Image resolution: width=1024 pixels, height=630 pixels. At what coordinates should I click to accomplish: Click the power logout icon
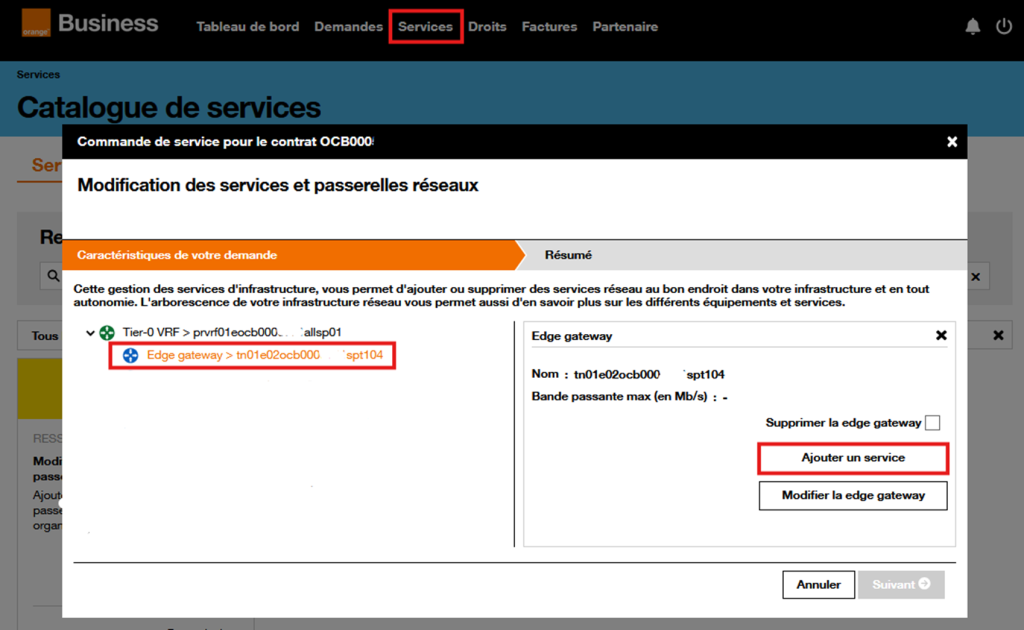pyautogui.click(x=1004, y=27)
